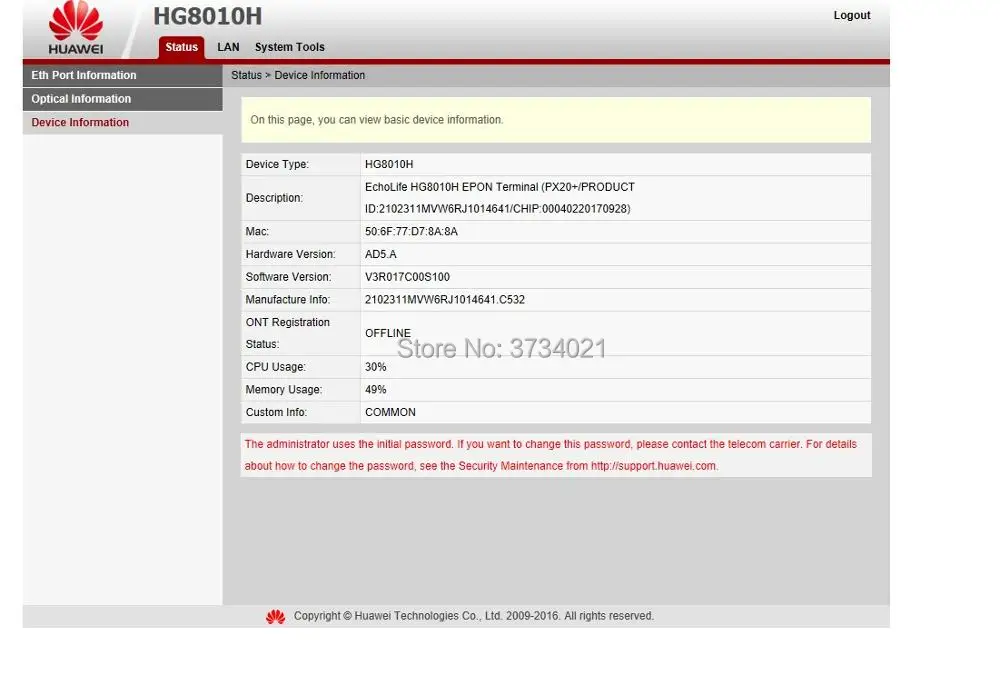Click the ONT Registration Status label
1000x695 pixels.
(x=288, y=333)
